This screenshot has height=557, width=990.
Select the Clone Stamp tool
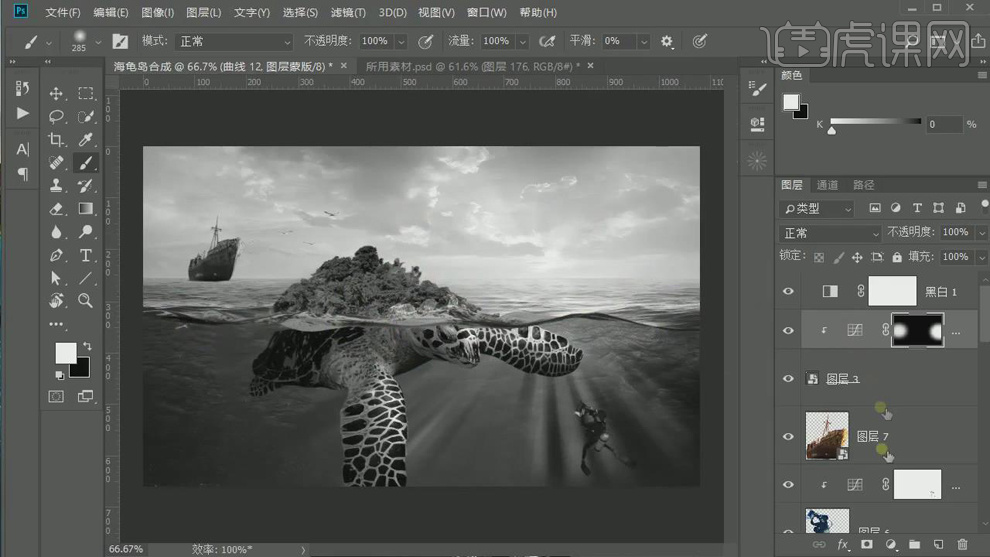pyautogui.click(x=56, y=185)
